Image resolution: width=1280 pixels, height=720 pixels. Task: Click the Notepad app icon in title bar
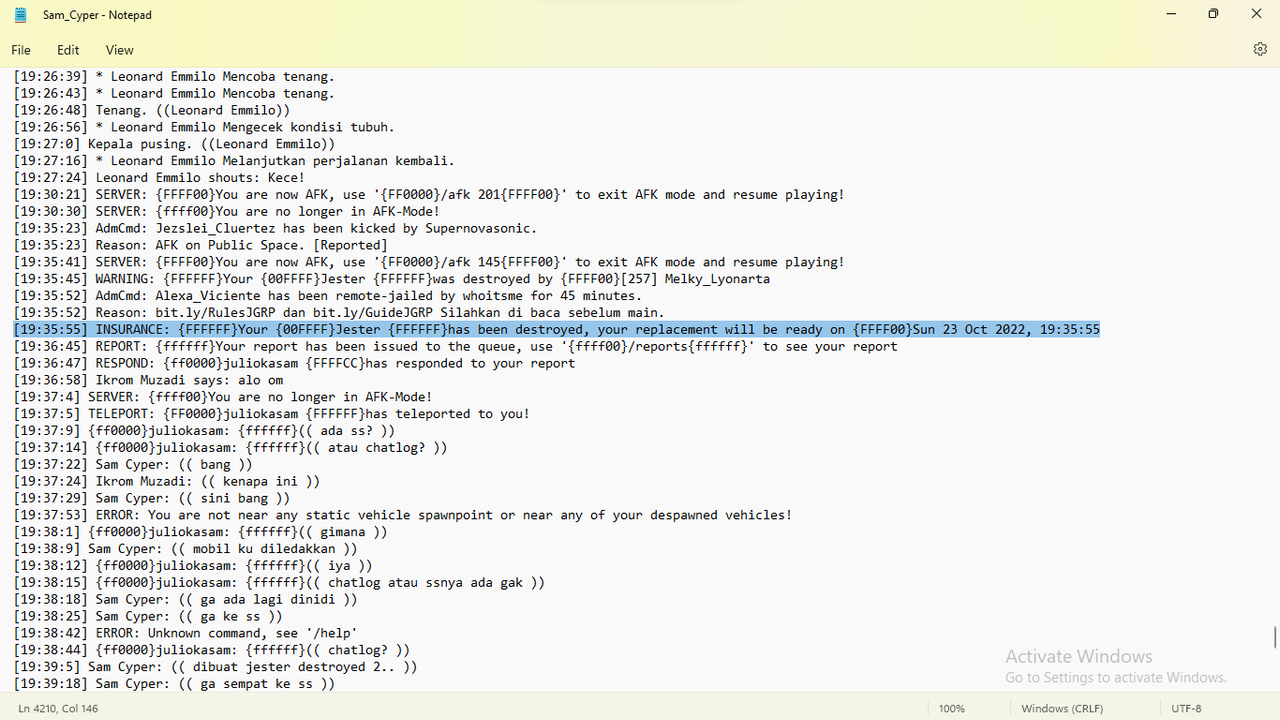[x=21, y=15]
